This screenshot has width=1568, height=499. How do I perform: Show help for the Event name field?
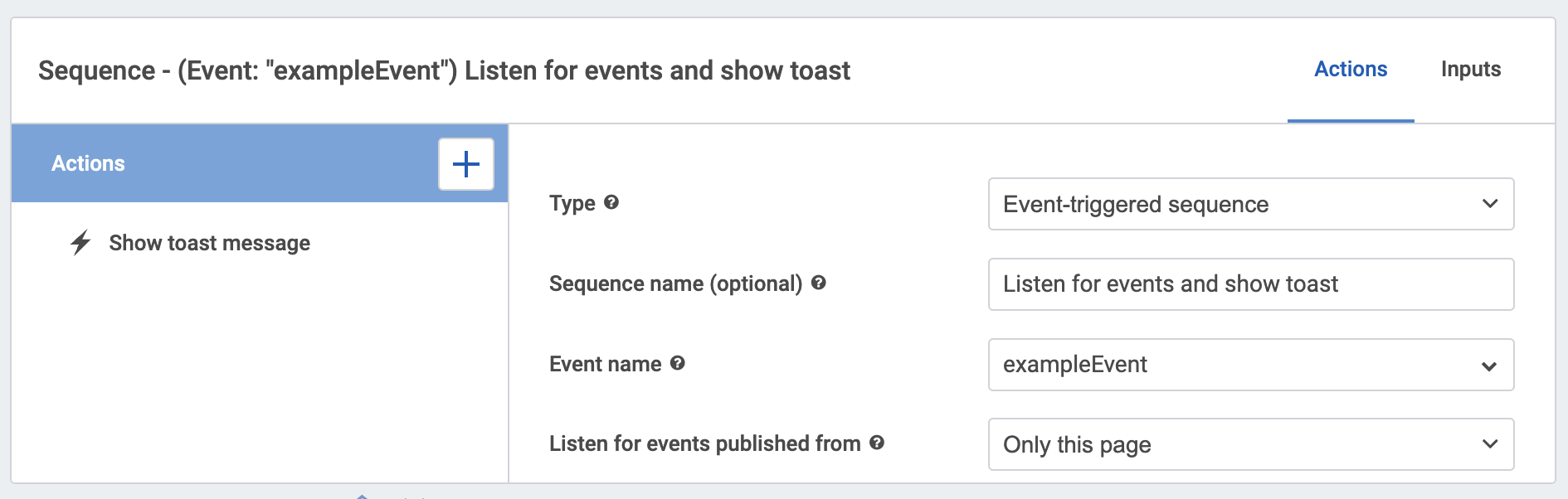click(677, 363)
